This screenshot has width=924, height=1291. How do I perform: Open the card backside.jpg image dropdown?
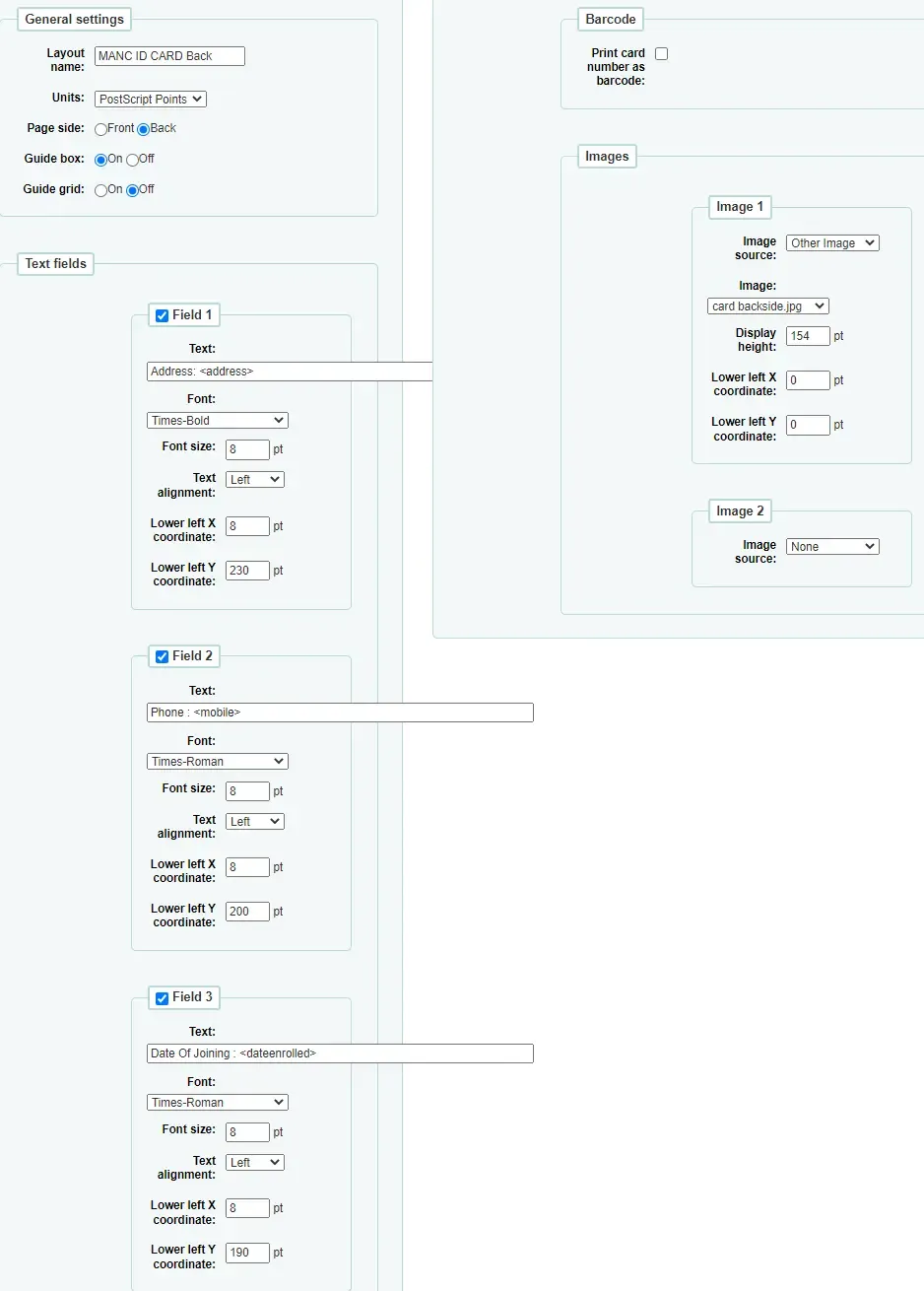768,306
